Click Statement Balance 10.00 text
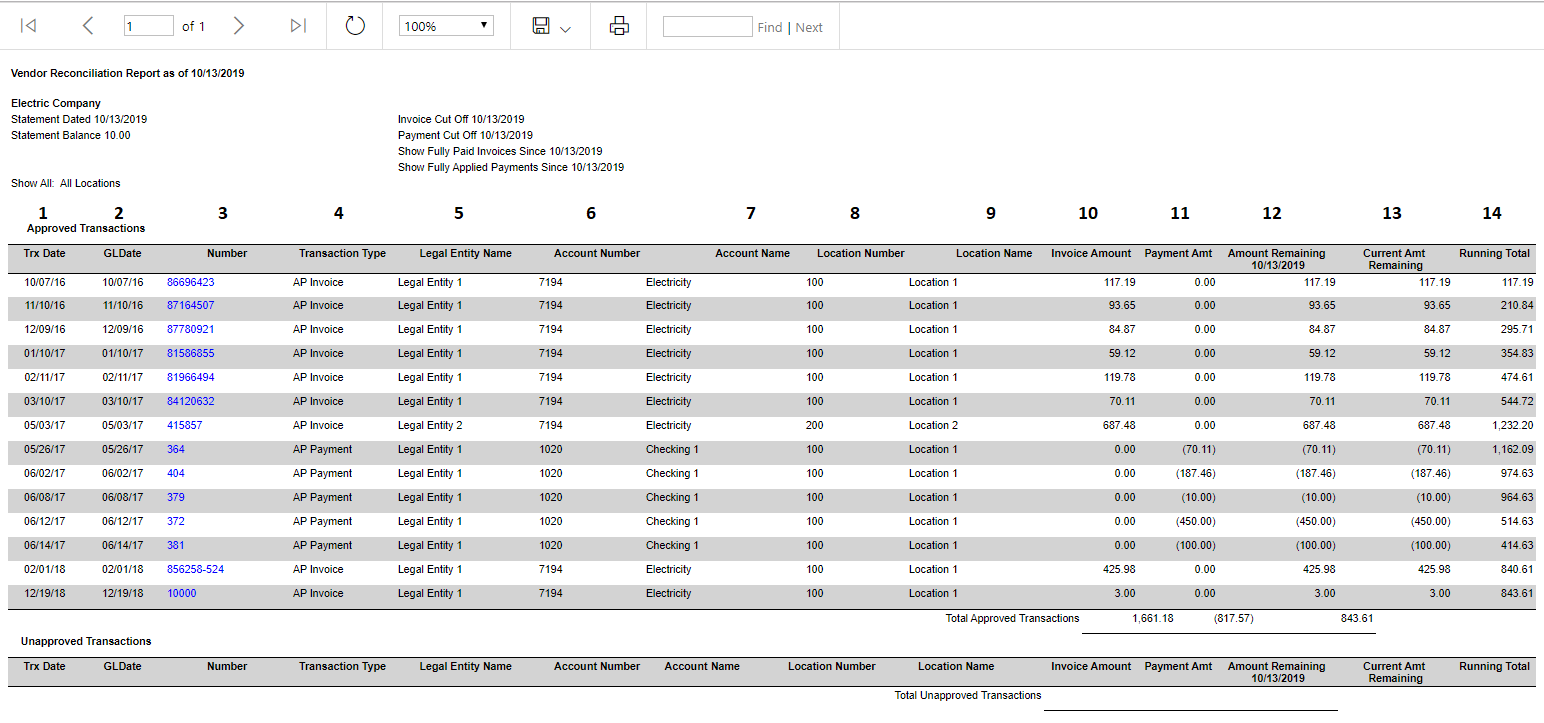 pos(70,136)
